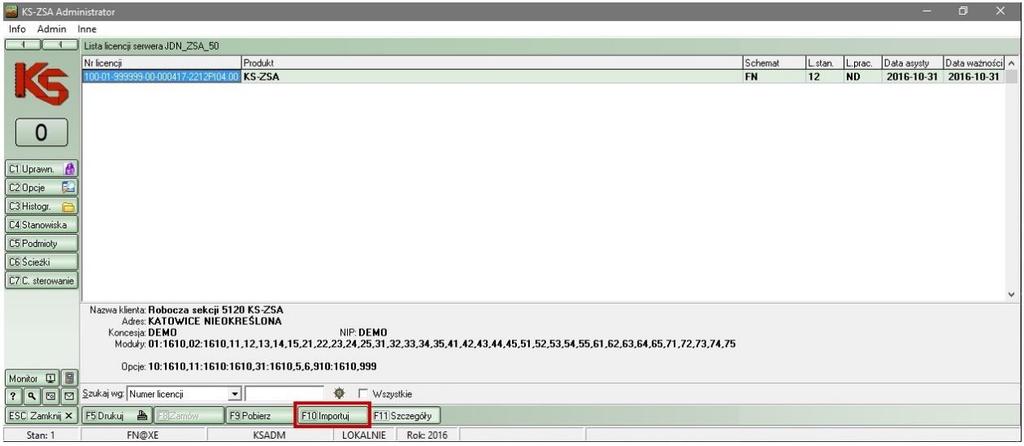
Task: Toggle the Wszystkie checkbox
Action: tap(363, 394)
